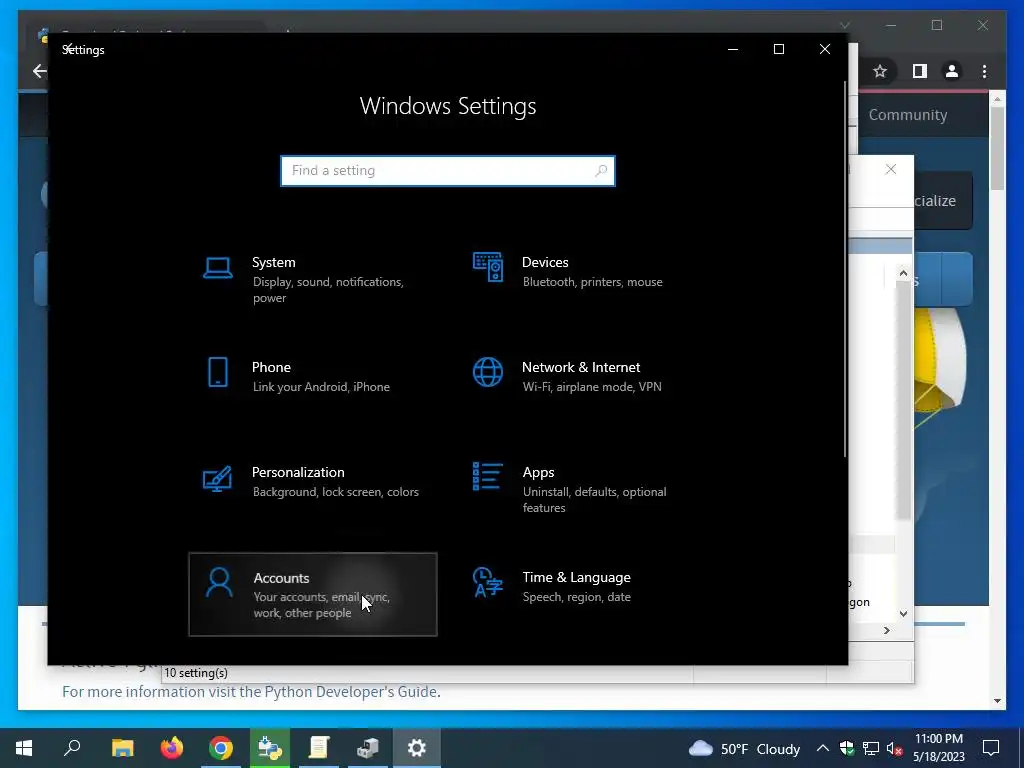Open the Windows Start menu

[24, 748]
